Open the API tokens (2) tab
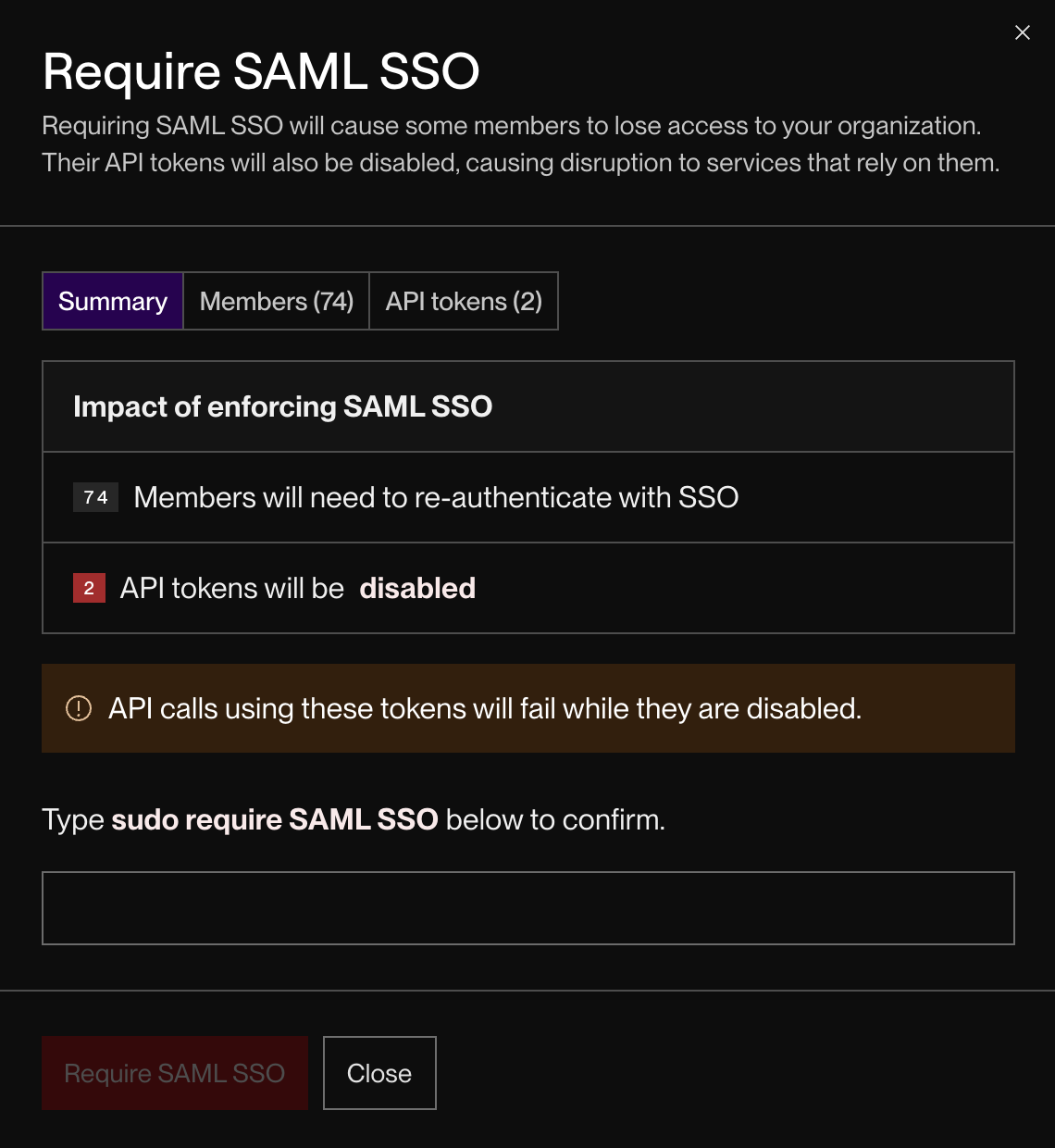 pos(464,301)
